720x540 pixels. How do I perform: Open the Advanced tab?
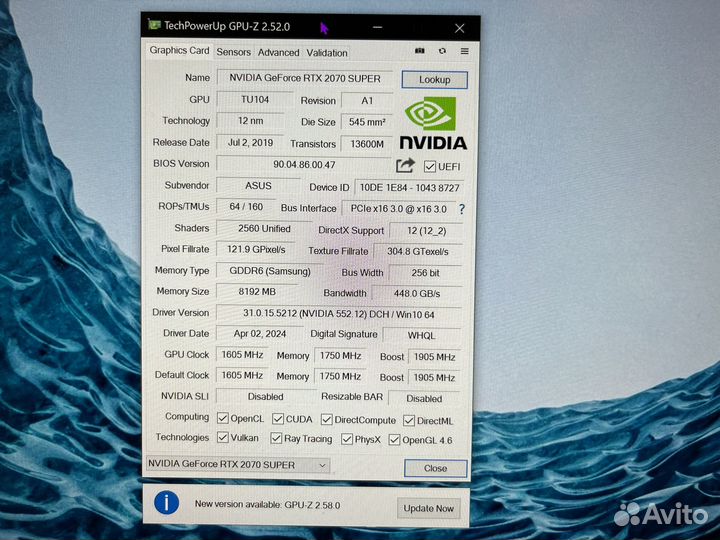pos(278,52)
